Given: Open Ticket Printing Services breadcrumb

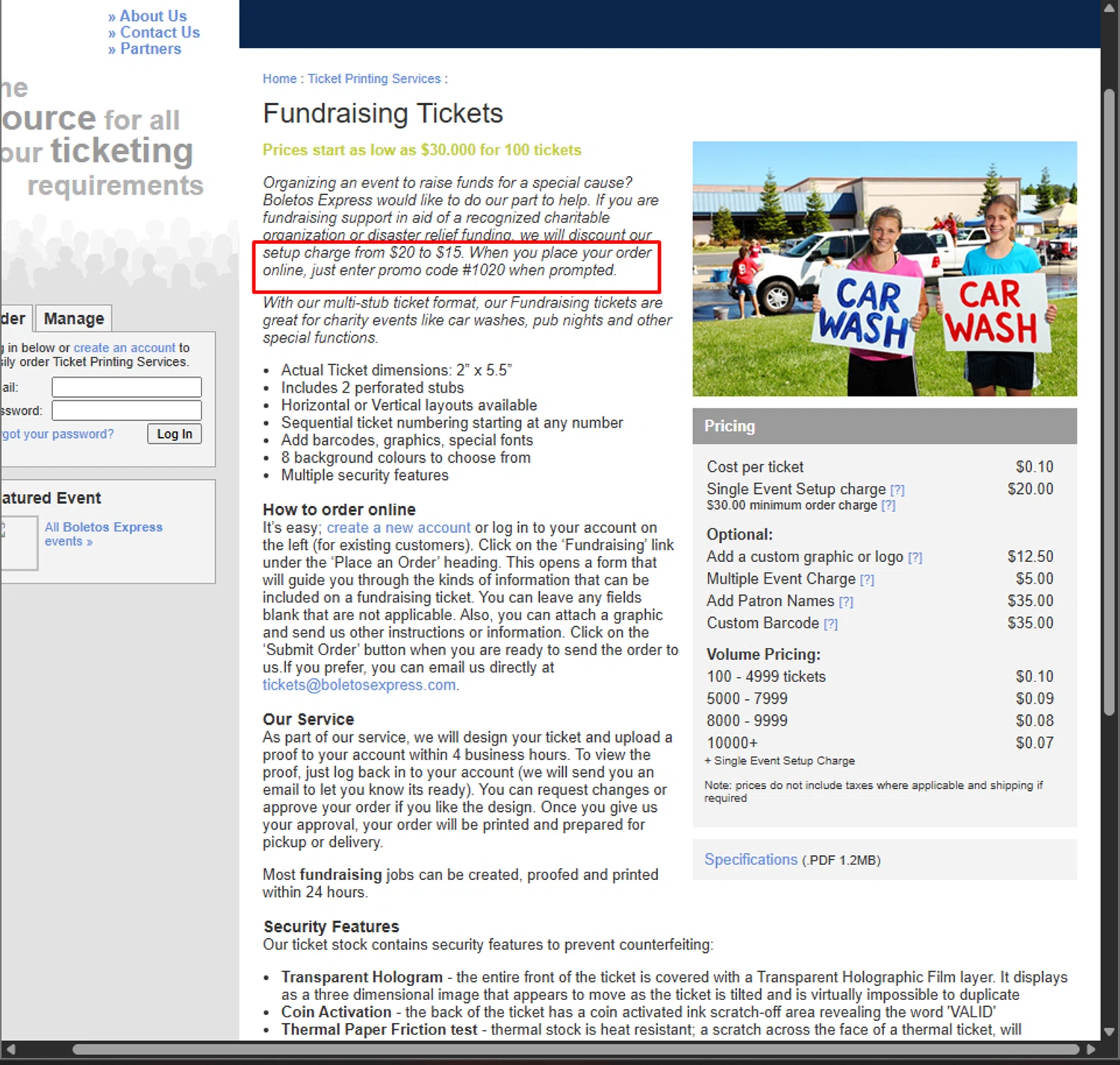Looking at the screenshot, I should [x=374, y=78].
